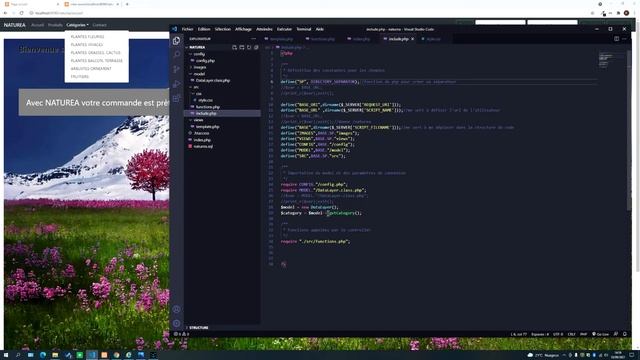The width and height of the screenshot is (640, 360).
Task: Collapse all folders in the explorer
Action: [256, 47]
